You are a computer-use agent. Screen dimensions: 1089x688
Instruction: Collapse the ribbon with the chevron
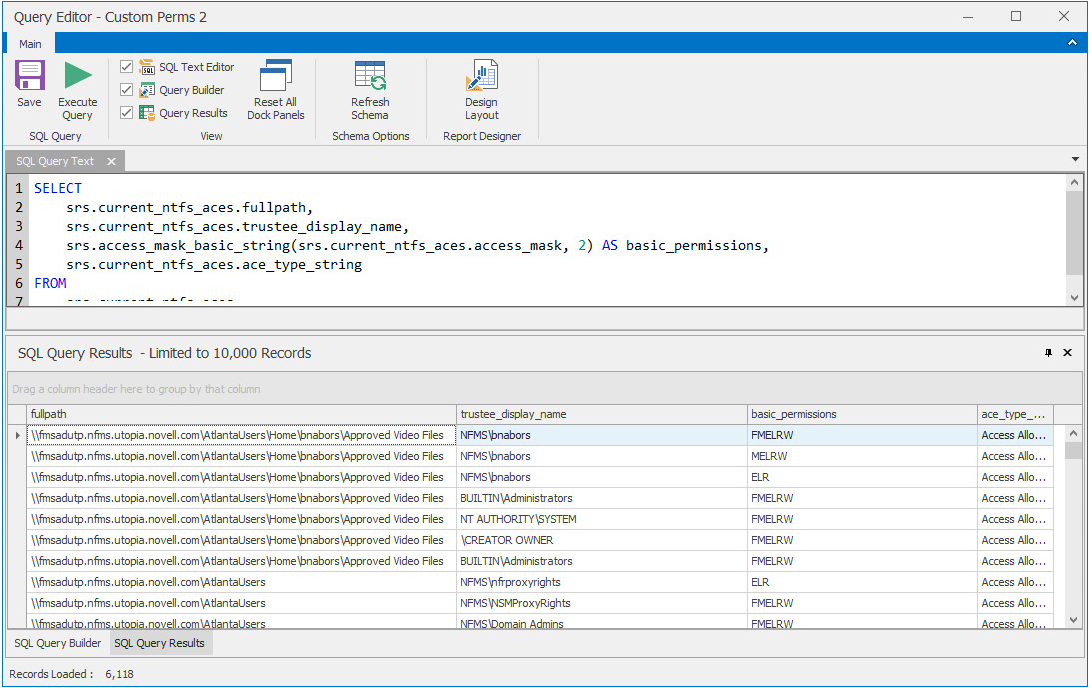pos(1072,43)
